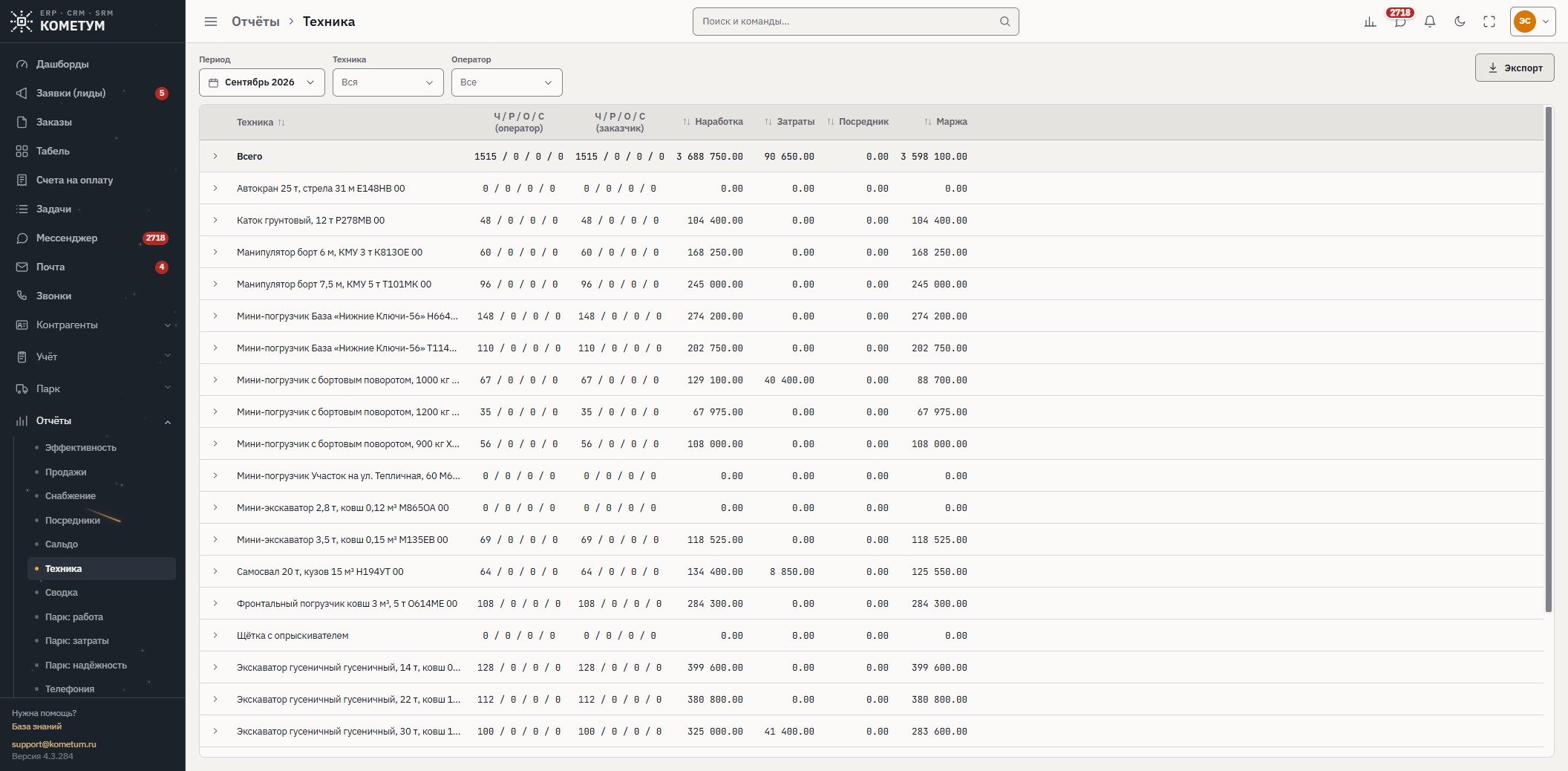Toggle the sidebar hamburger menu
This screenshot has width=1568, height=771.
click(211, 22)
